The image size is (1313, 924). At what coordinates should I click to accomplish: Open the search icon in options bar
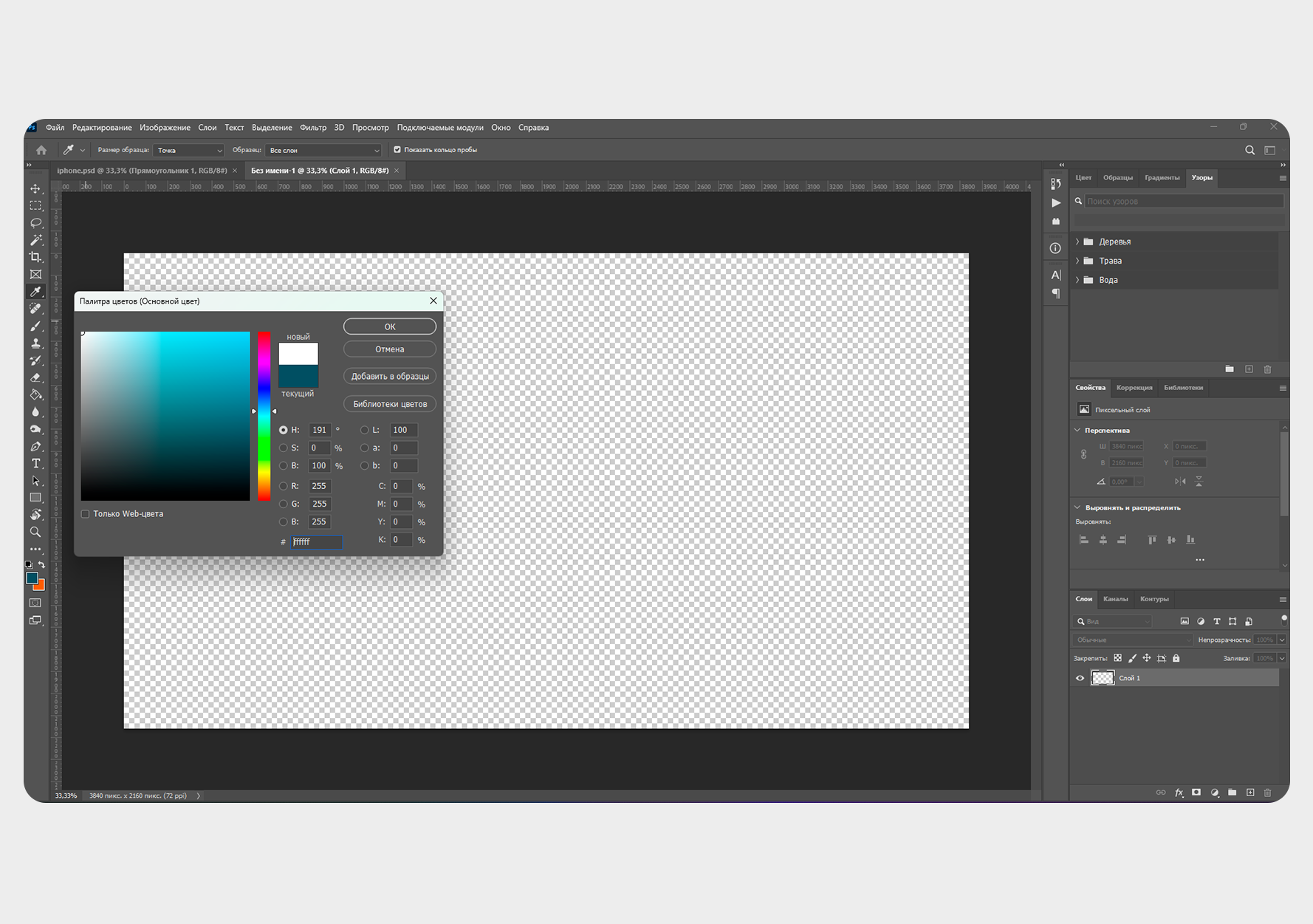[x=1249, y=150]
